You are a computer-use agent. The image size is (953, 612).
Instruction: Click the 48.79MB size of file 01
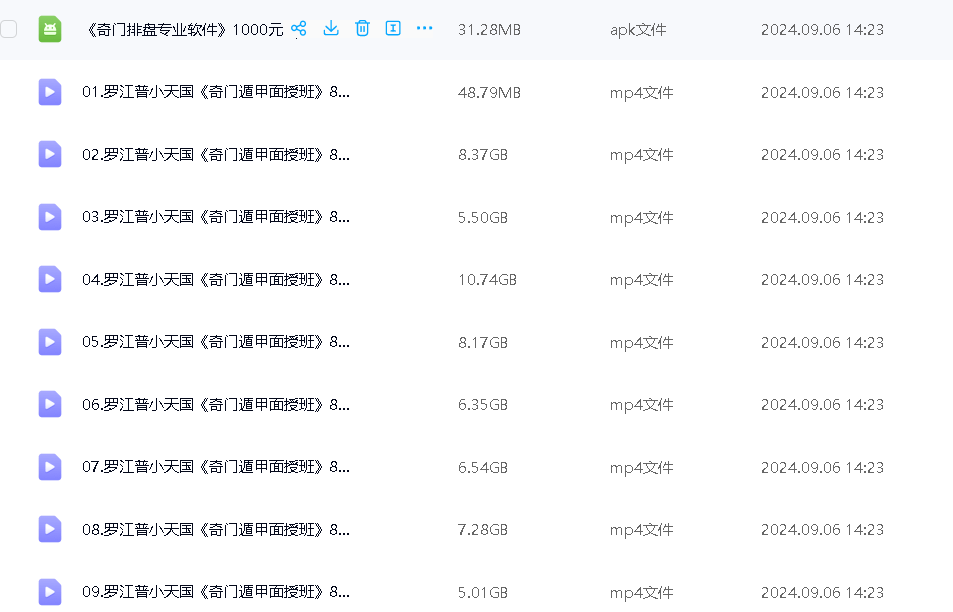click(489, 93)
